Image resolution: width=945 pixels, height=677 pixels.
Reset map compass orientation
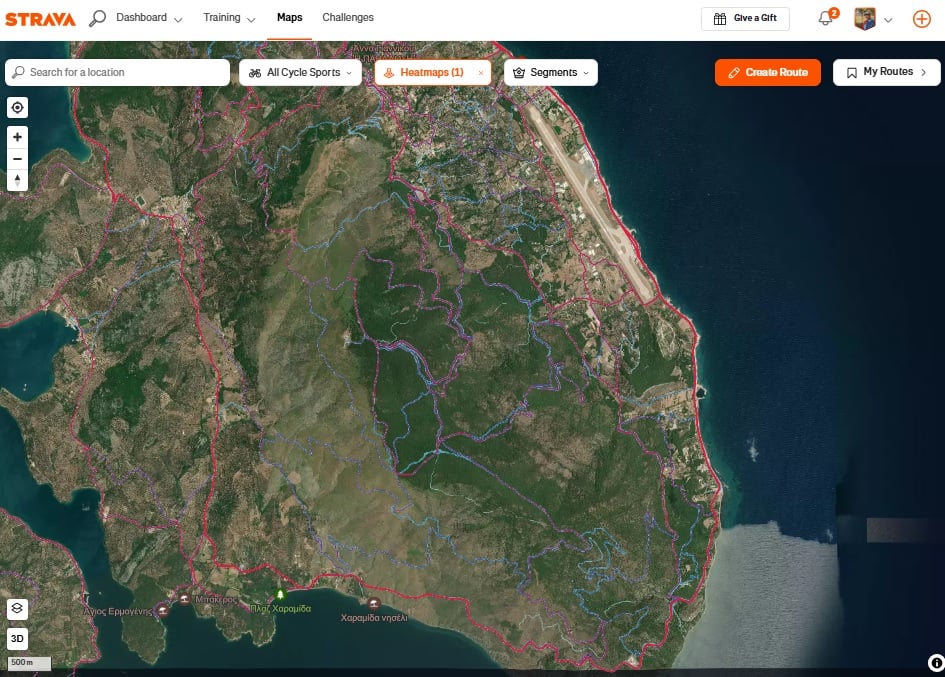[x=17, y=181]
